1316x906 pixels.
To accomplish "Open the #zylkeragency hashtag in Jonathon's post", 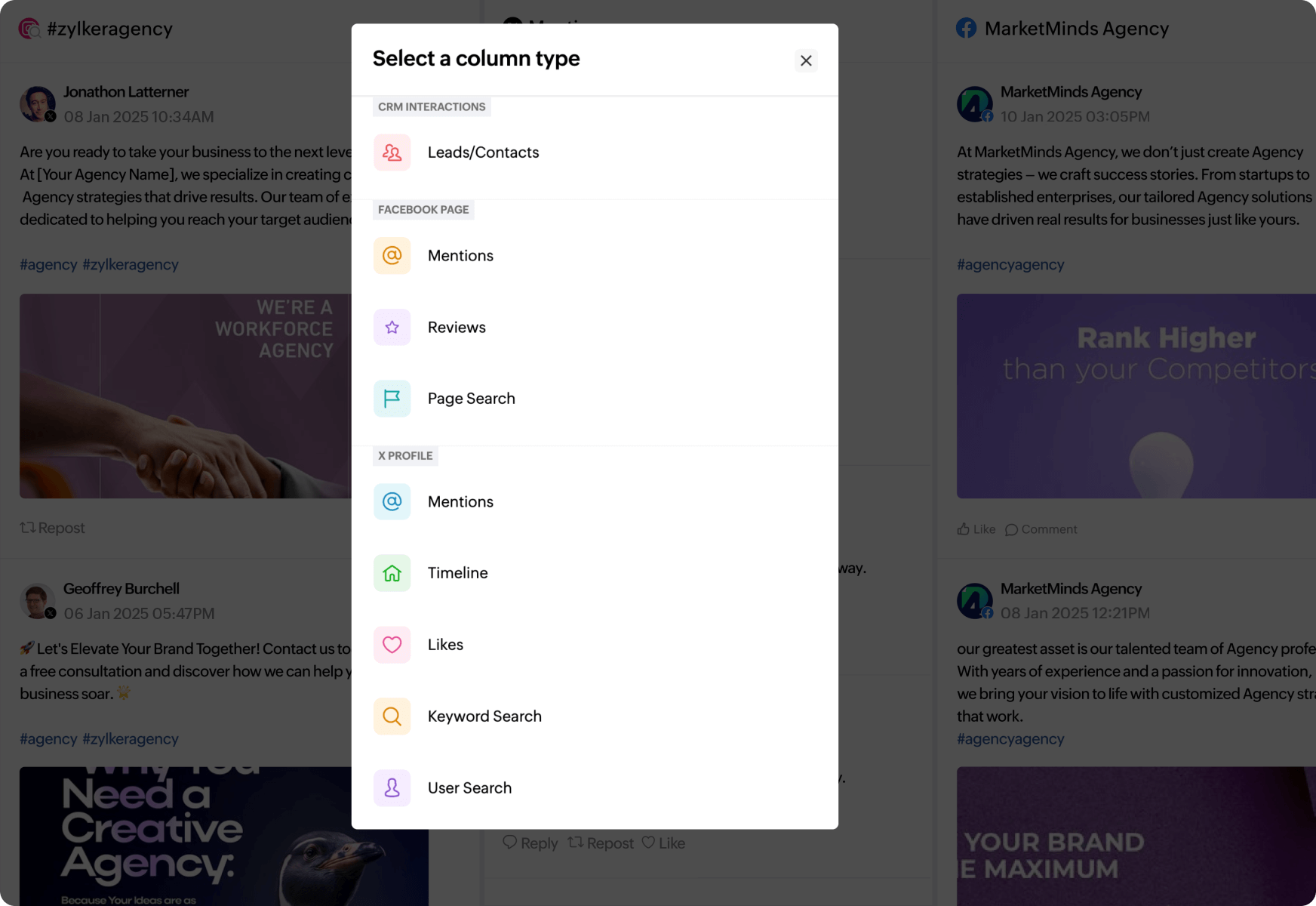I will (131, 264).
